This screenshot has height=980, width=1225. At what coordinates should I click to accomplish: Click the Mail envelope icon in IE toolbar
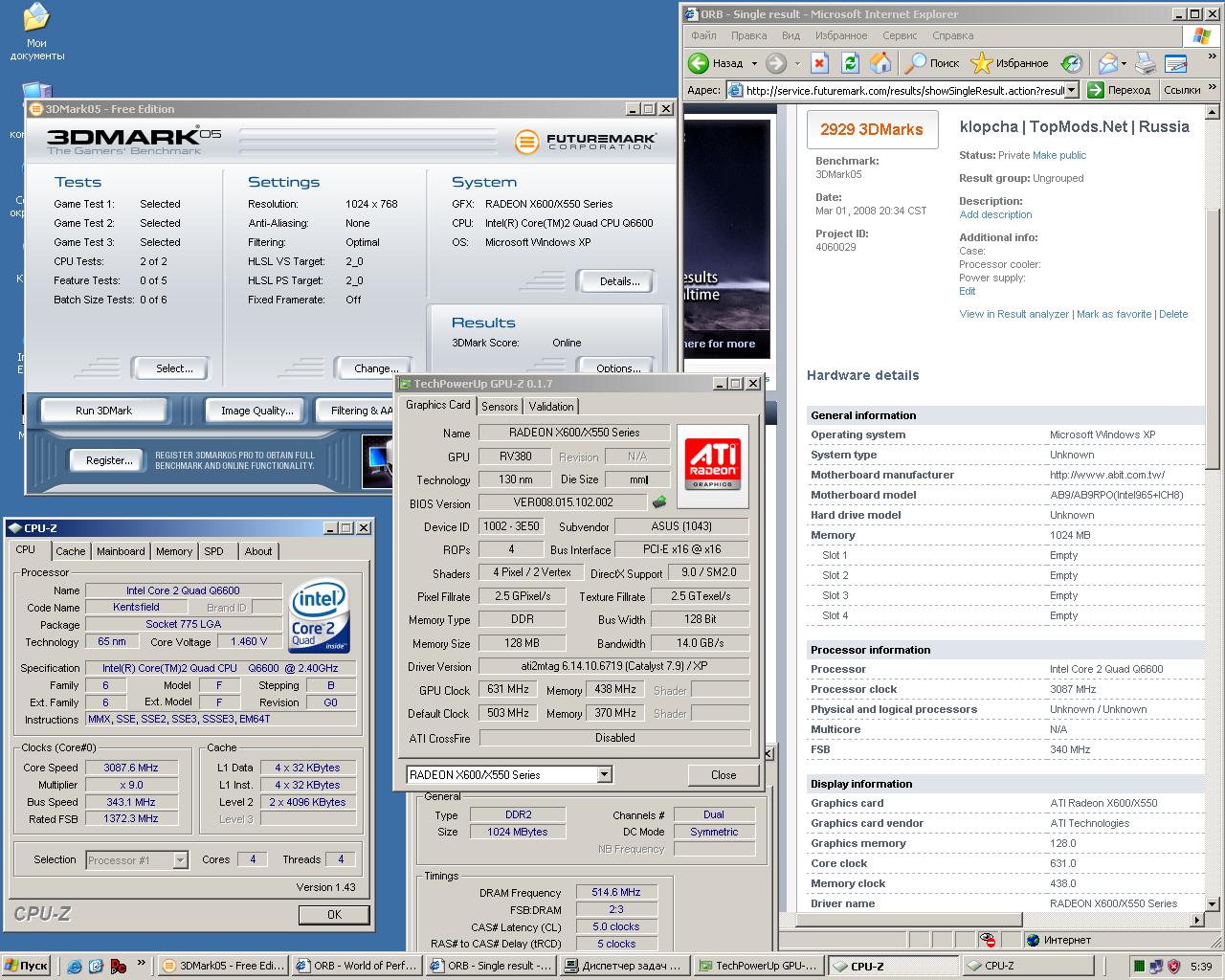1108,63
